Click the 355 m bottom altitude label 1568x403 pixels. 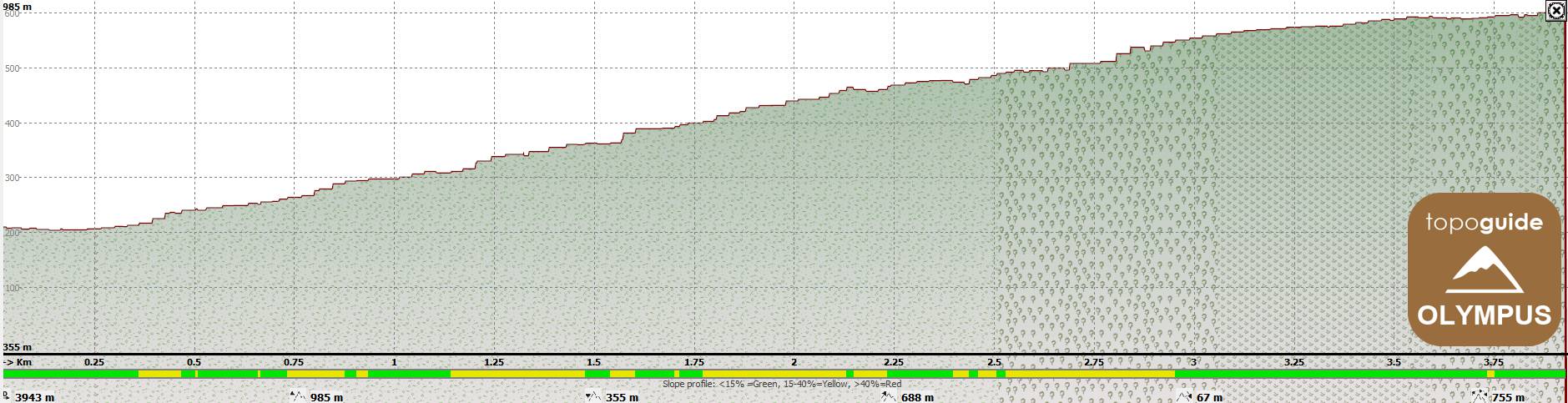tap(17, 347)
